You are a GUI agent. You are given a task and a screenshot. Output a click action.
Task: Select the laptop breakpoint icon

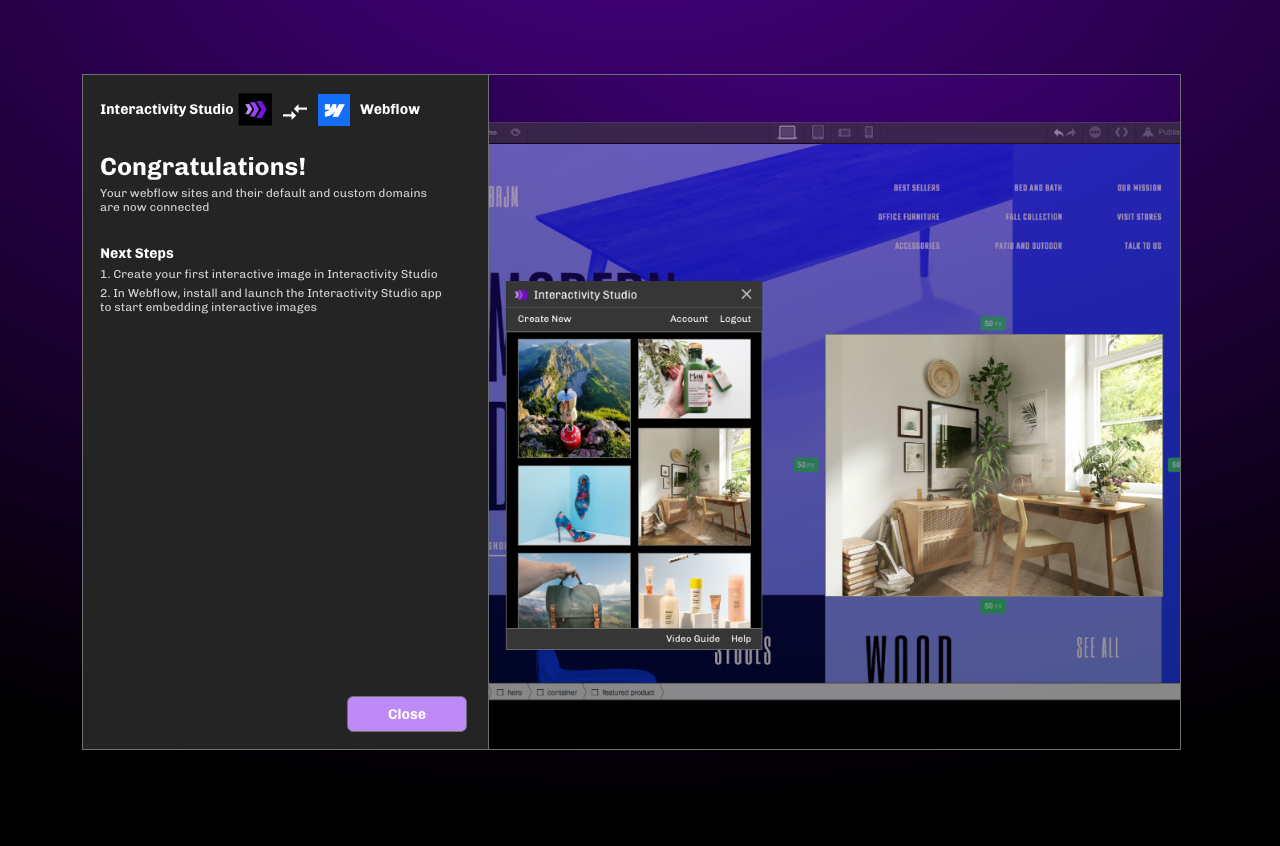pyautogui.click(x=787, y=131)
